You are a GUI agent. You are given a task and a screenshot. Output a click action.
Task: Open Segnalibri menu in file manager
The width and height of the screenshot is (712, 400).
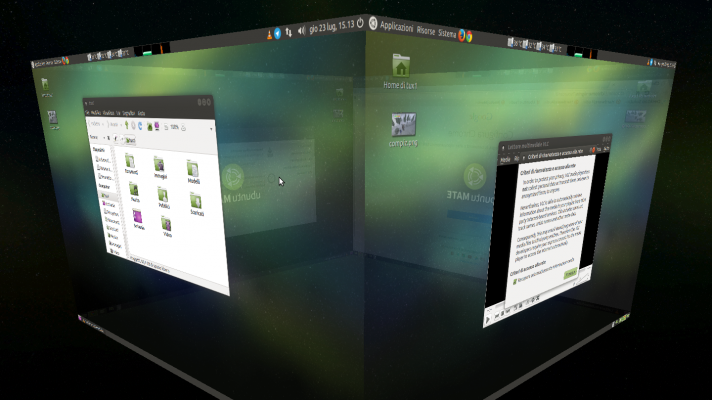point(129,113)
